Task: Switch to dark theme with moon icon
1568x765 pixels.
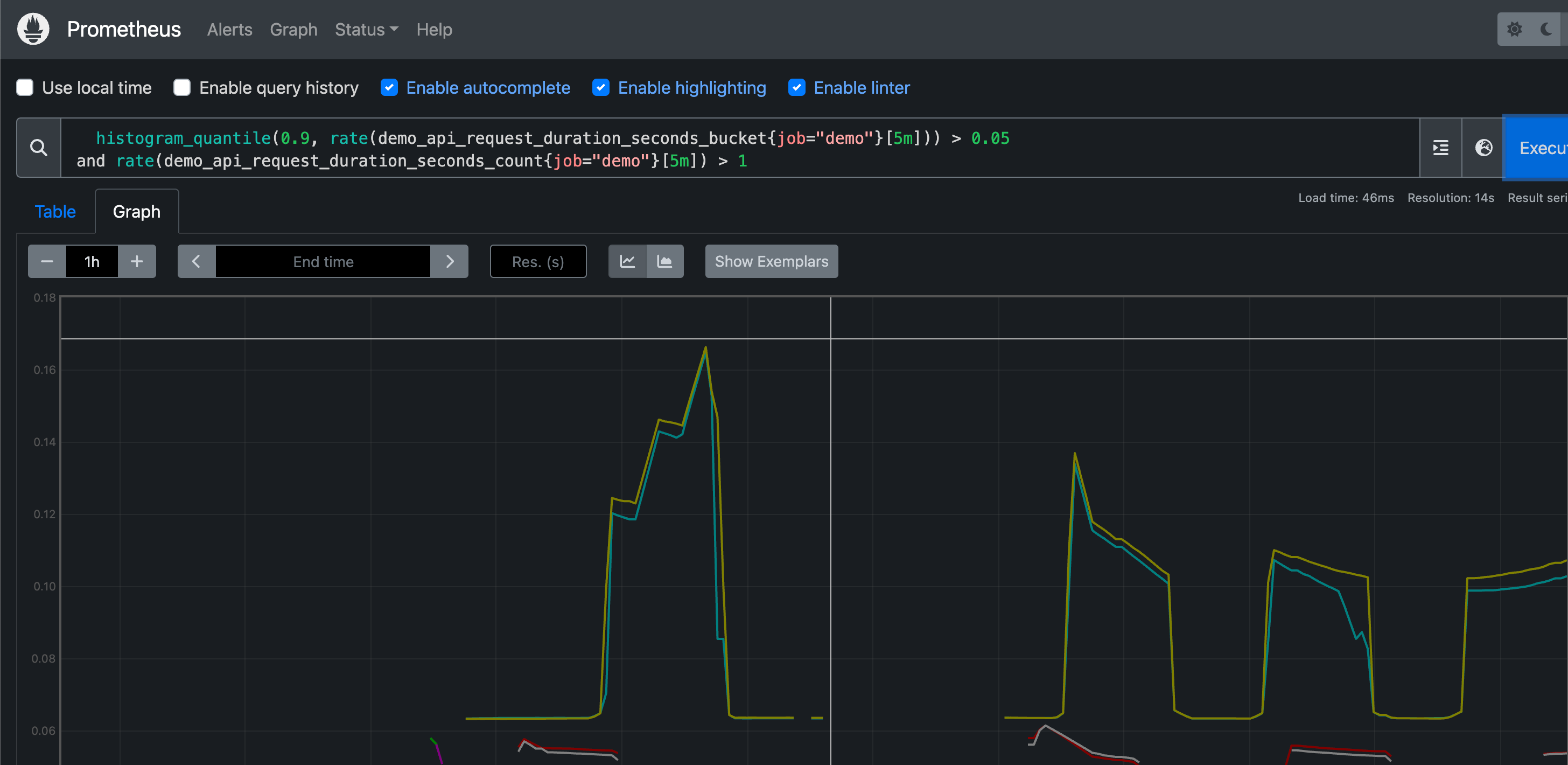Action: pyautogui.click(x=1546, y=29)
